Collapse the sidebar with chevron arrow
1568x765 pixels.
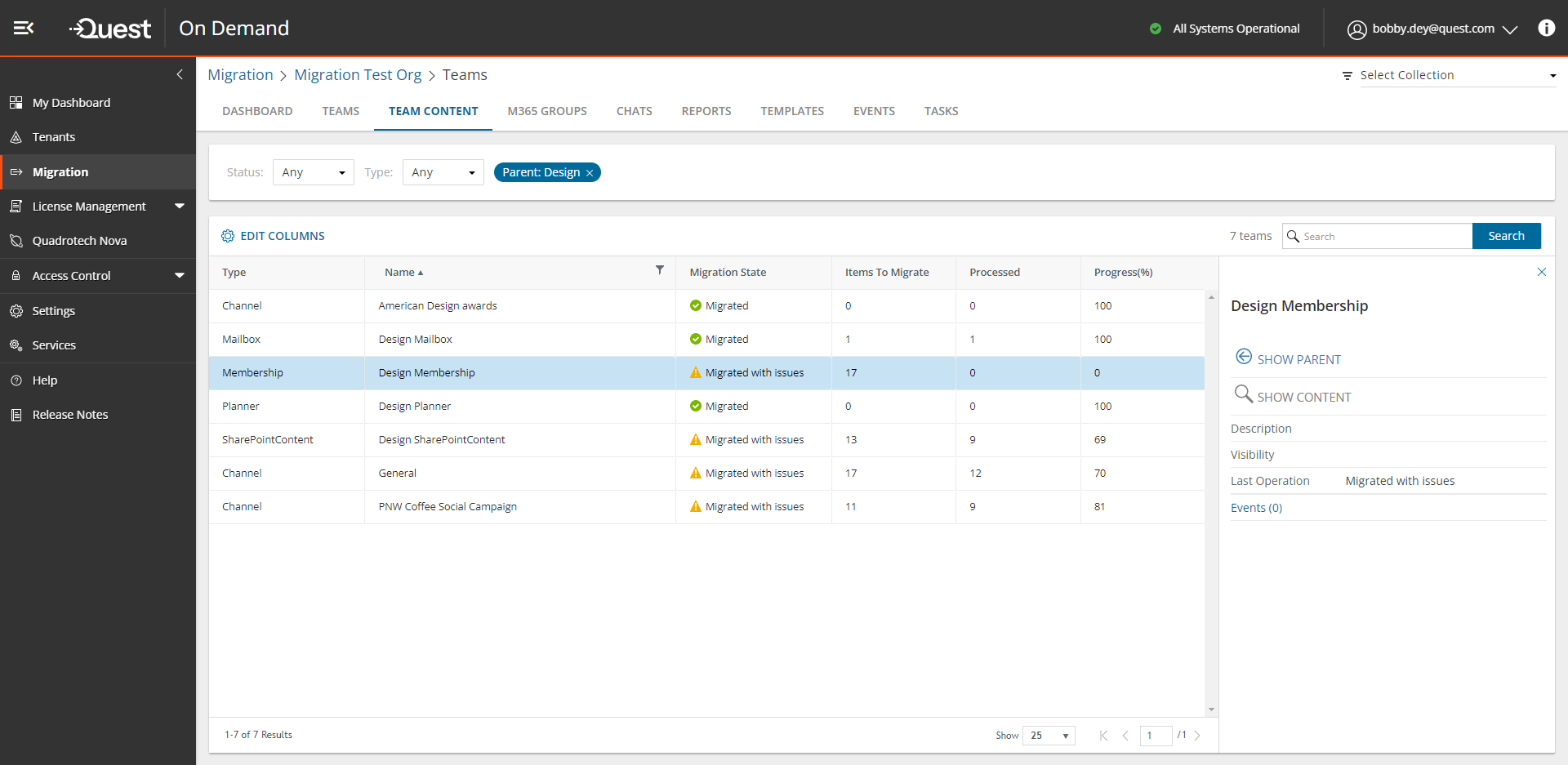(180, 74)
